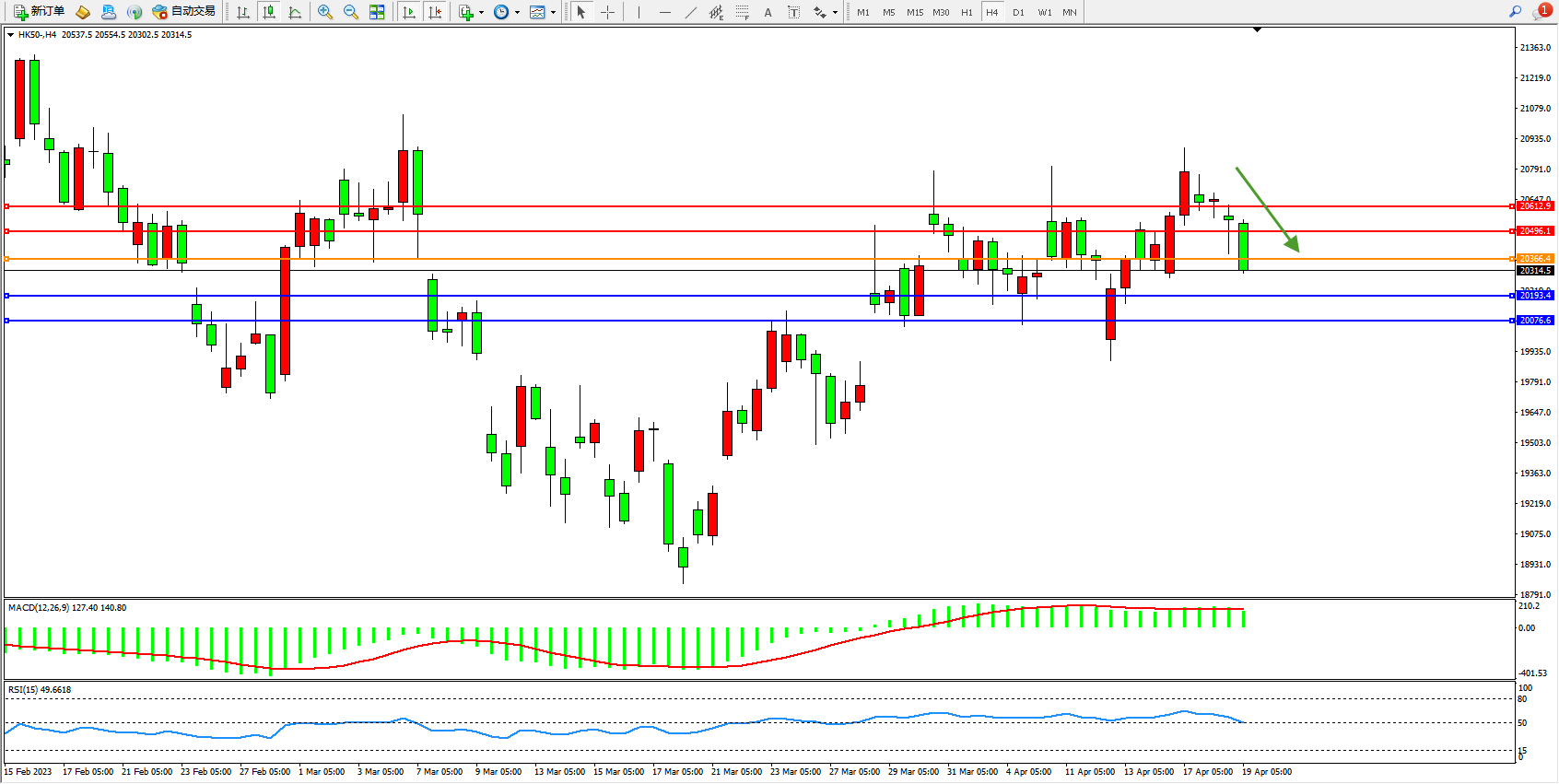Switch chart to bar chart mode
The image size is (1559, 784).
[x=243, y=12]
